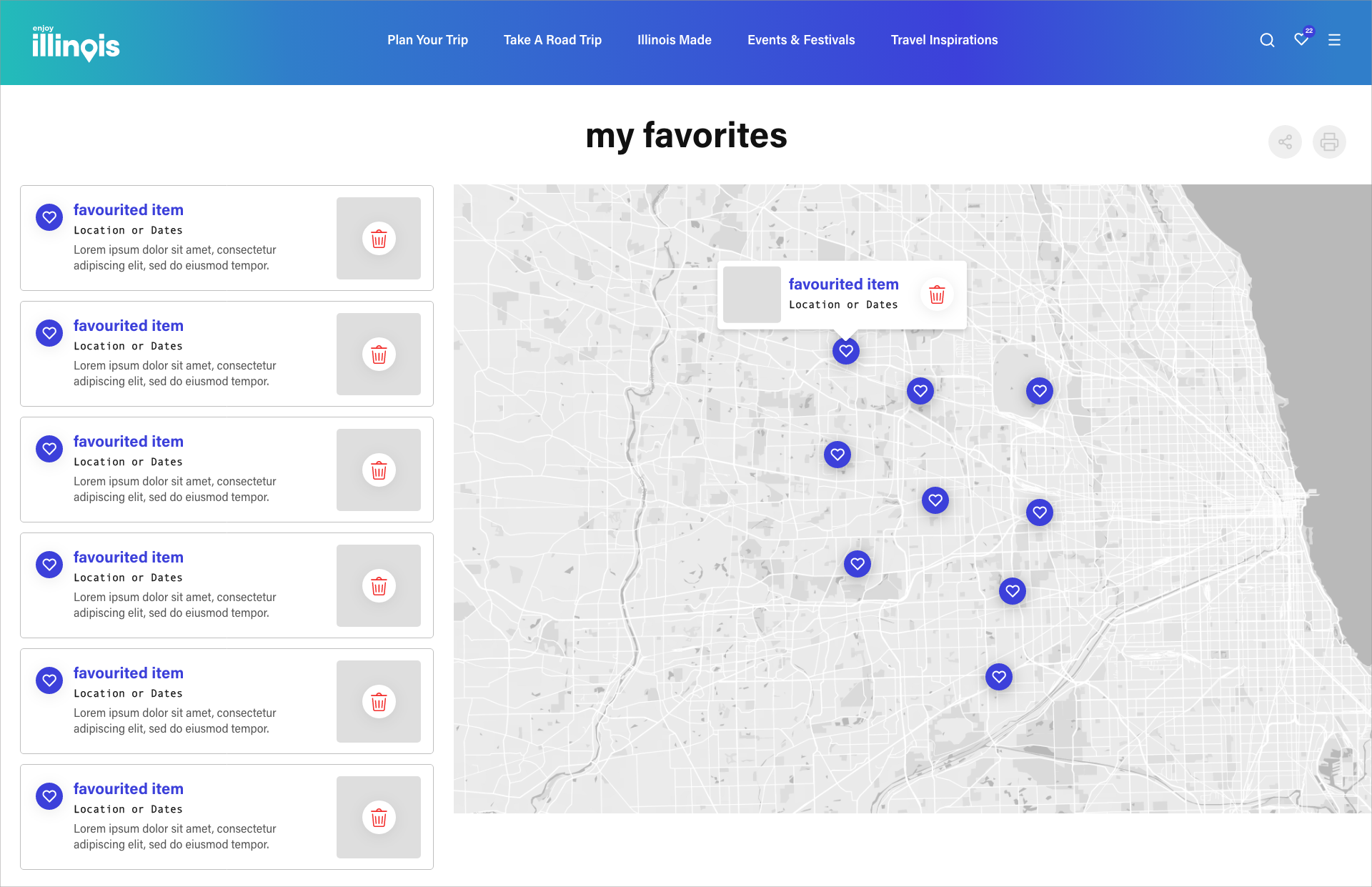This screenshot has width=1372, height=887.
Task: Click trash icon in map popup
Action: [937, 294]
